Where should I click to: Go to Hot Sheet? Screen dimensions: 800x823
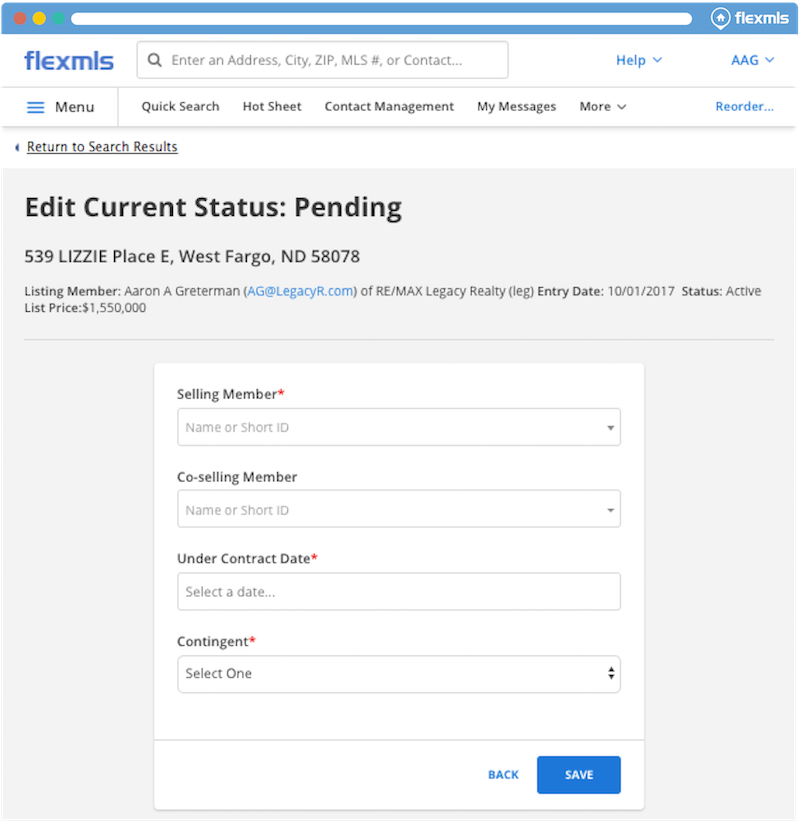click(272, 107)
